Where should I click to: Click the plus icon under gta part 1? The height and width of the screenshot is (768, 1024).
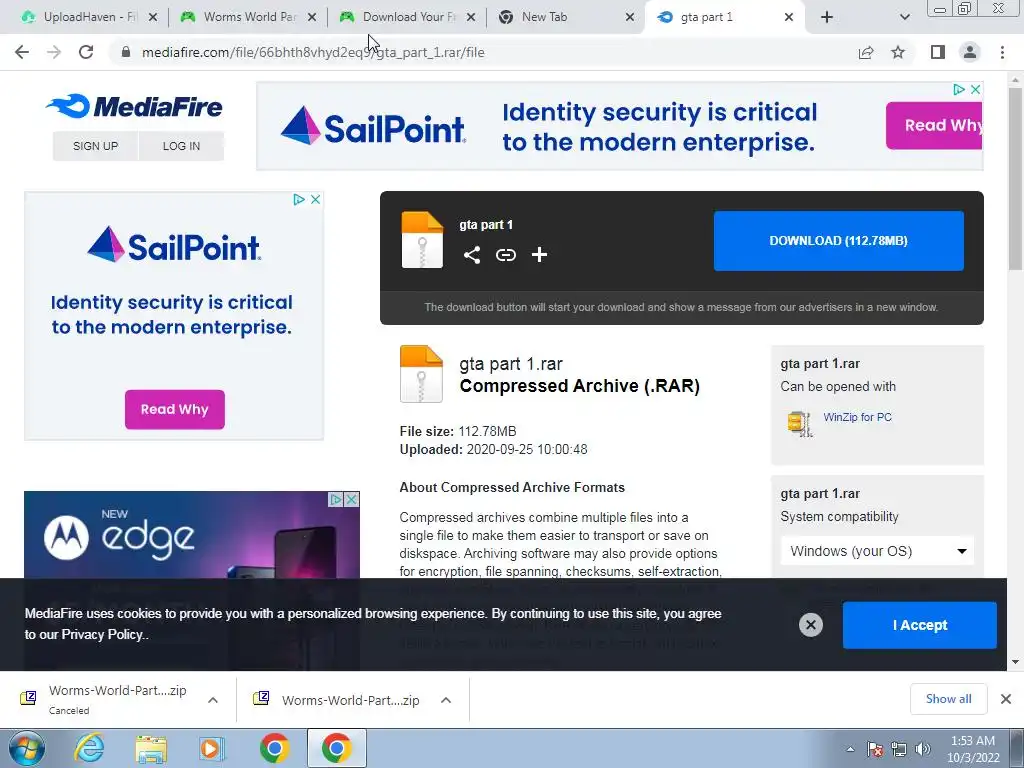[x=539, y=255]
